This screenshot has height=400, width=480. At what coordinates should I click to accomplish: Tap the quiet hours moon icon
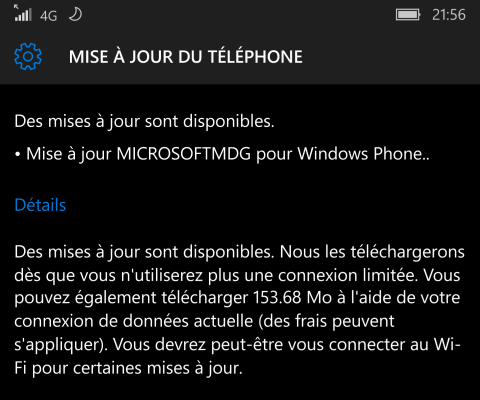coord(75,15)
